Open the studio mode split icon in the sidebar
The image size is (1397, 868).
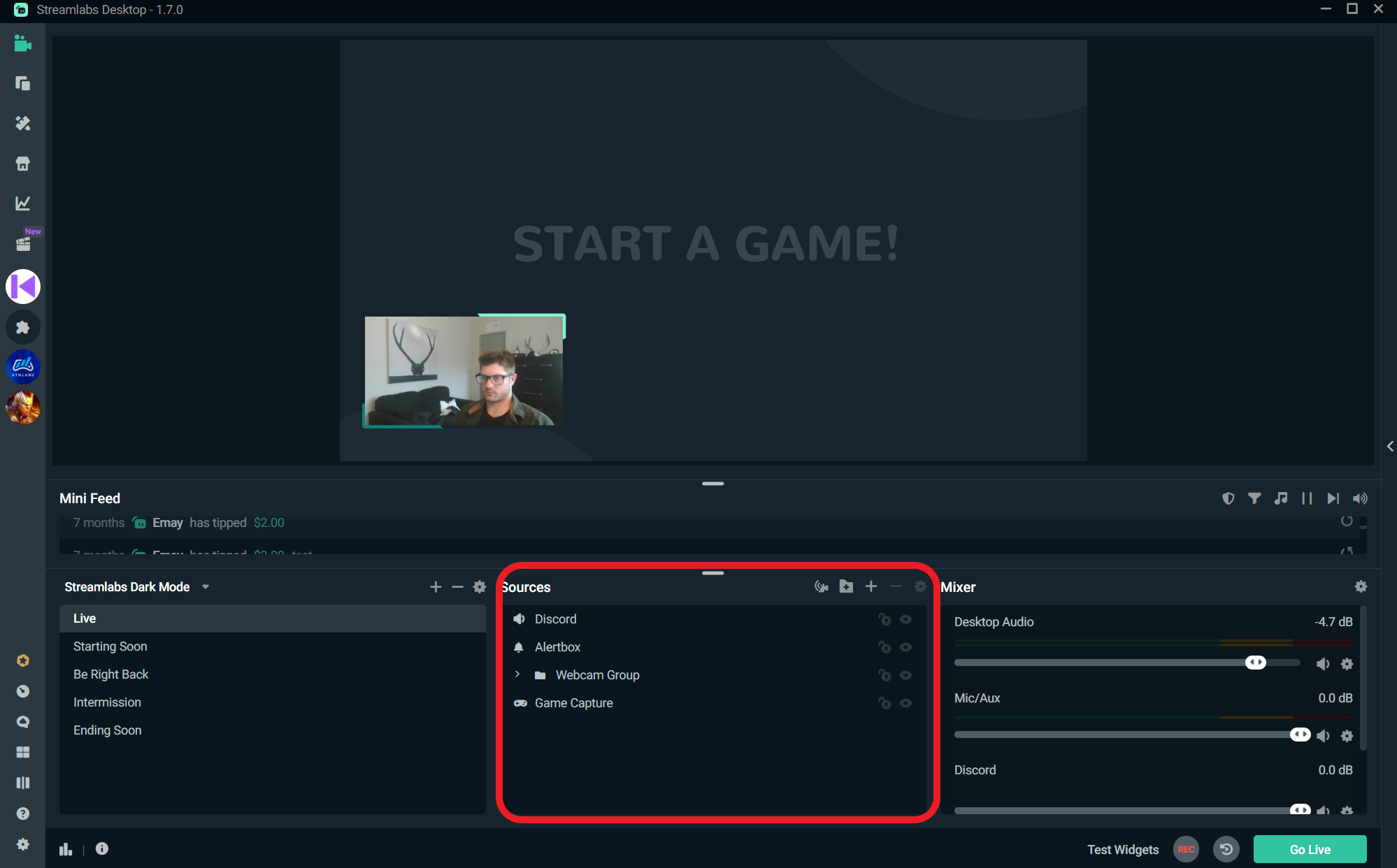[22, 783]
